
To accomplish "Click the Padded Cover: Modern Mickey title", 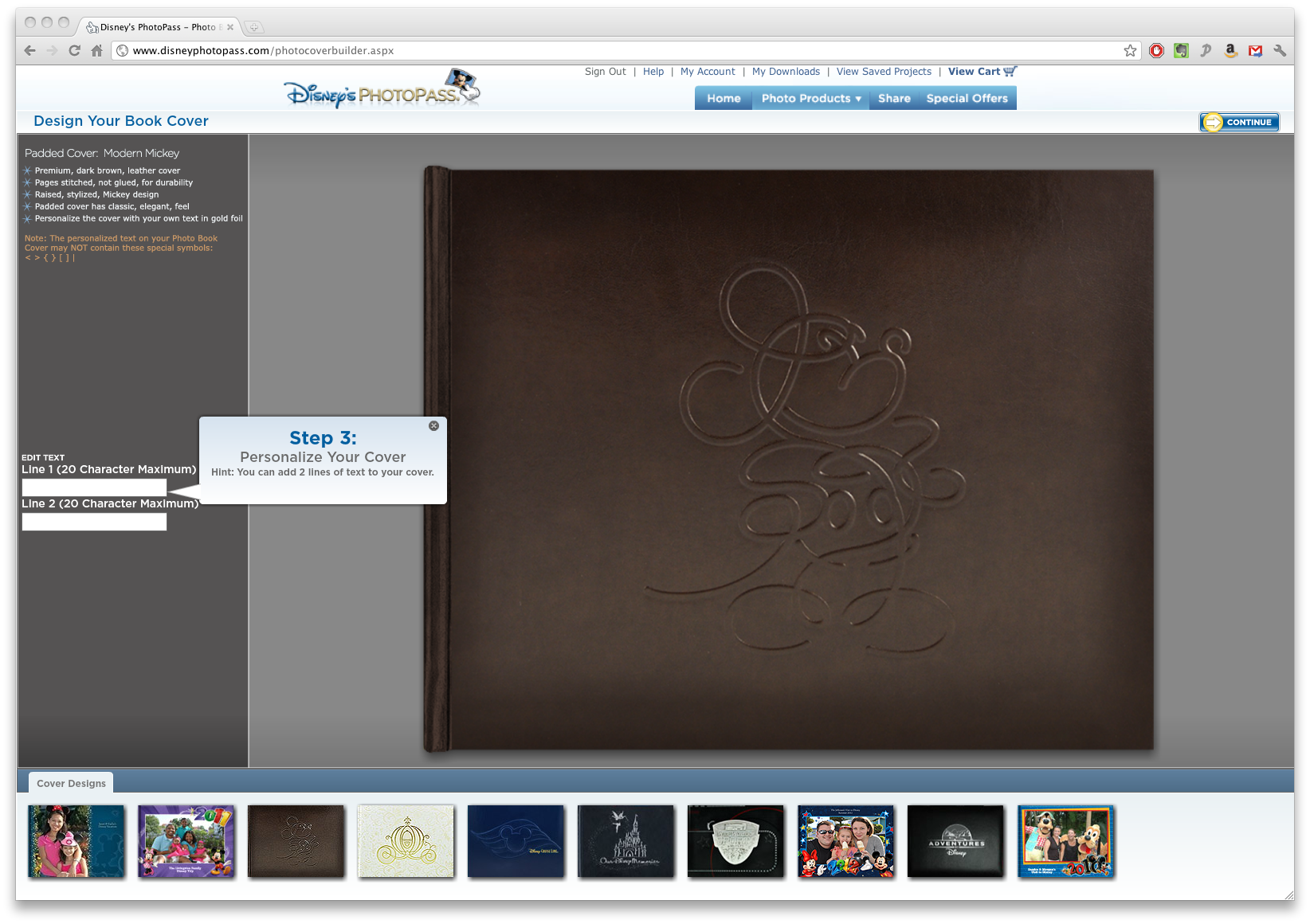I will pos(102,153).
